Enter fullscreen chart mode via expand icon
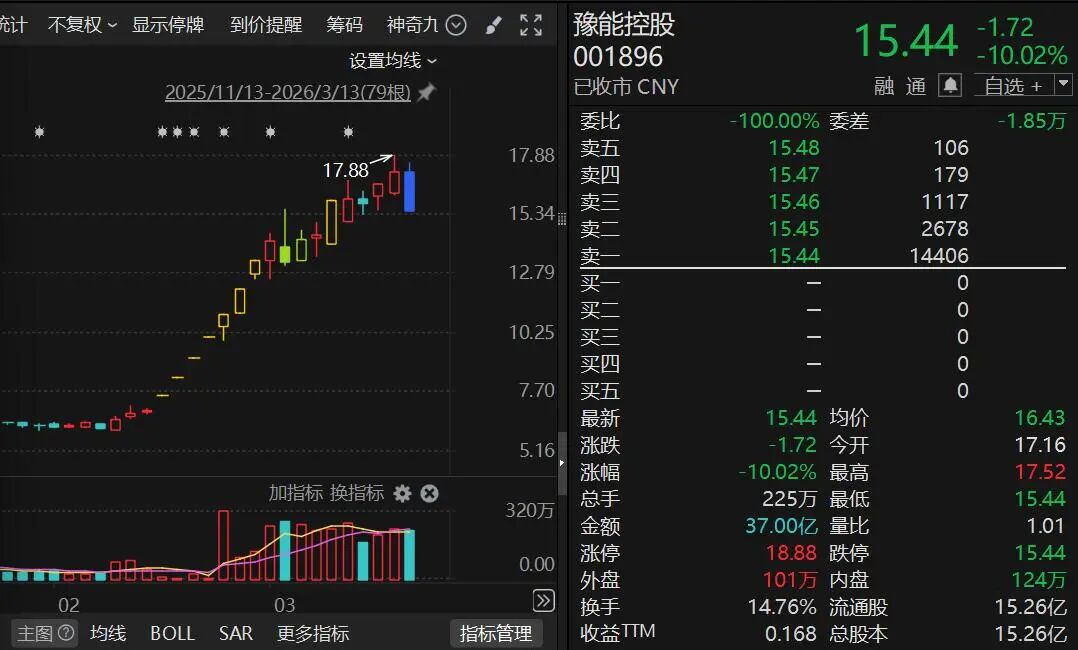Viewport: 1078px width, 650px height. [x=531, y=24]
